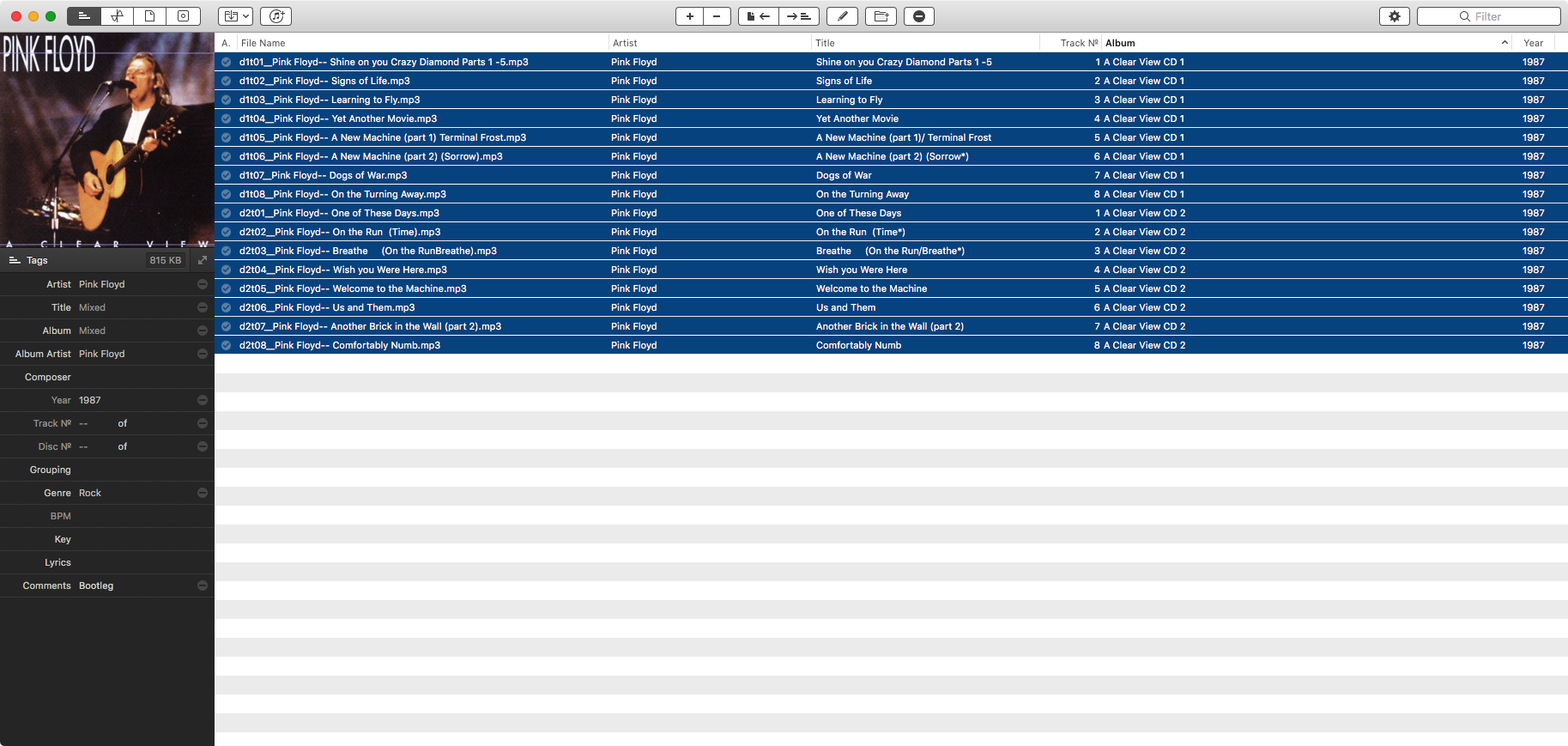Viewport: 1568px width, 746px height.
Task: Click the empty Lyrics field
Action: (x=136, y=562)
